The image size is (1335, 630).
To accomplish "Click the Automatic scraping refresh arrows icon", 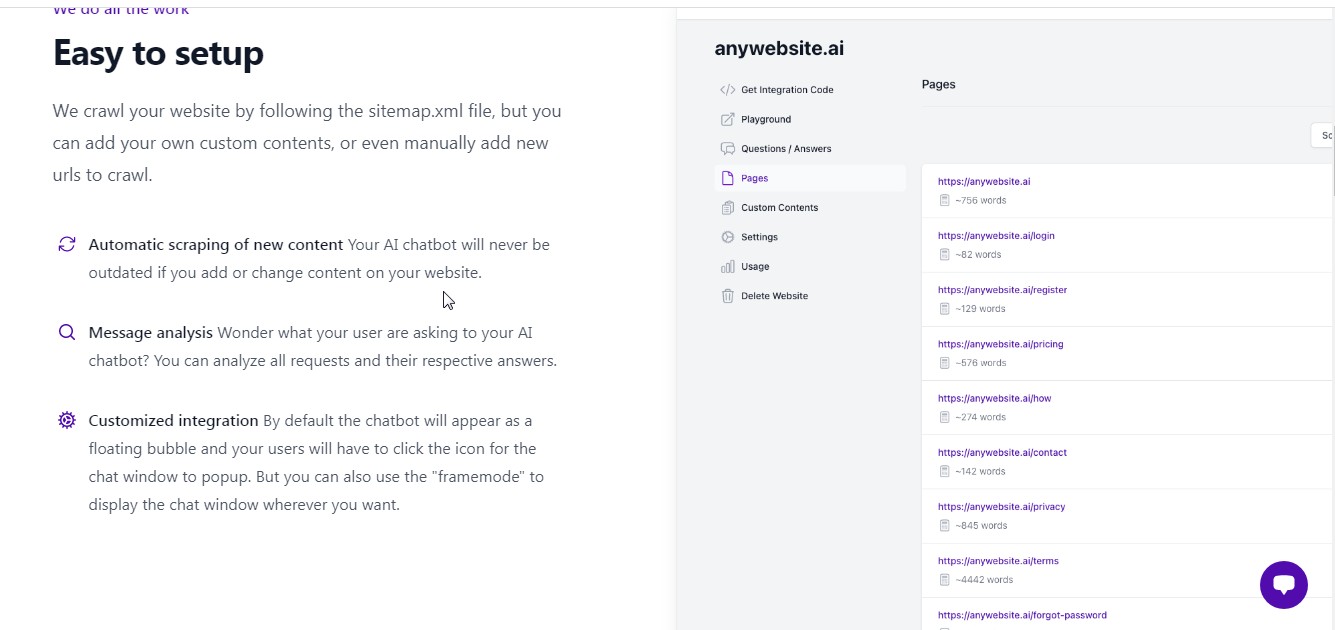I will pyautogui.click(x=67, y=244).
